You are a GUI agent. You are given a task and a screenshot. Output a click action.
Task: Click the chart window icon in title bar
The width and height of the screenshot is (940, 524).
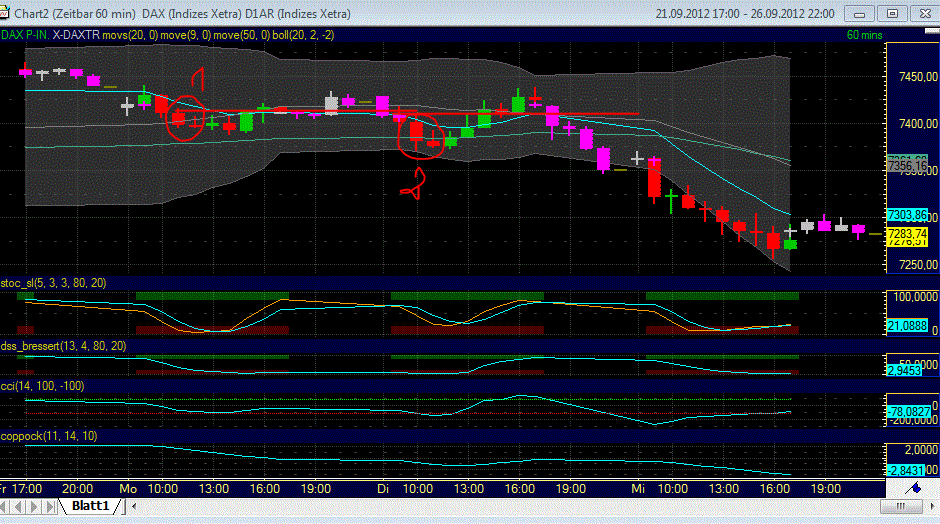(x=3, y=13)
